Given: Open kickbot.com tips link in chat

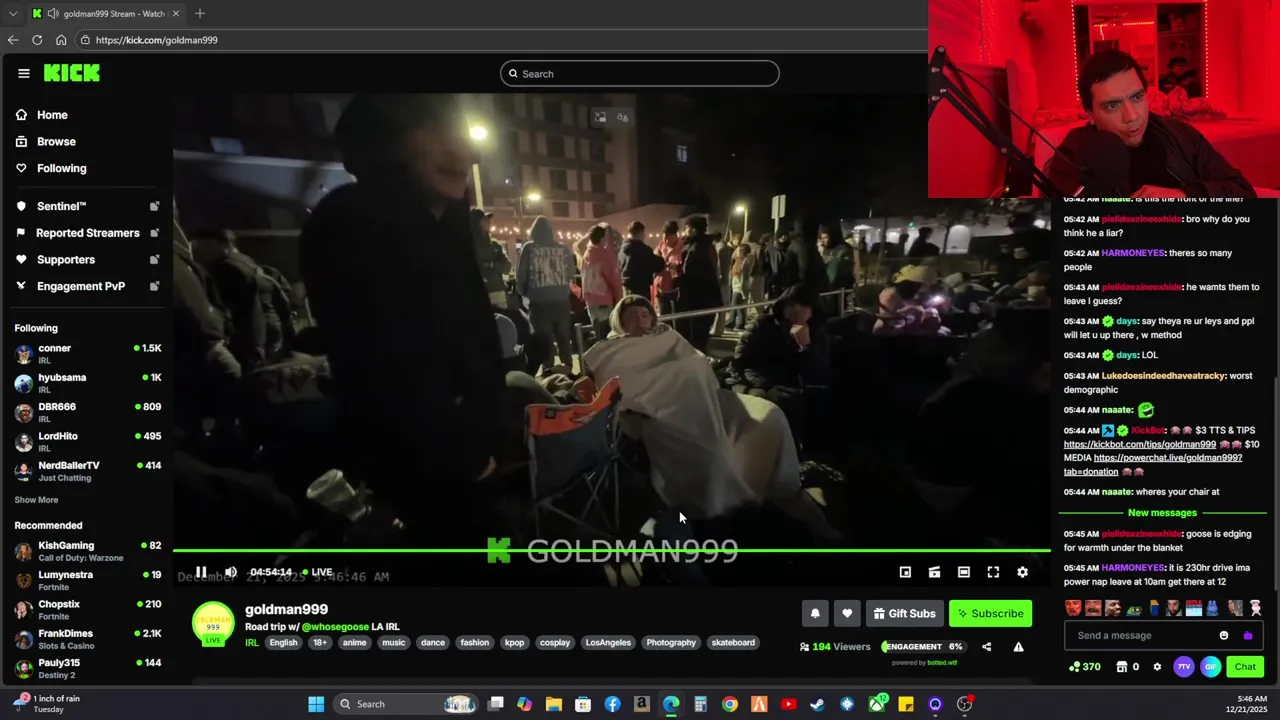Looking at the screenshot, I should [x=1140, y=444].
